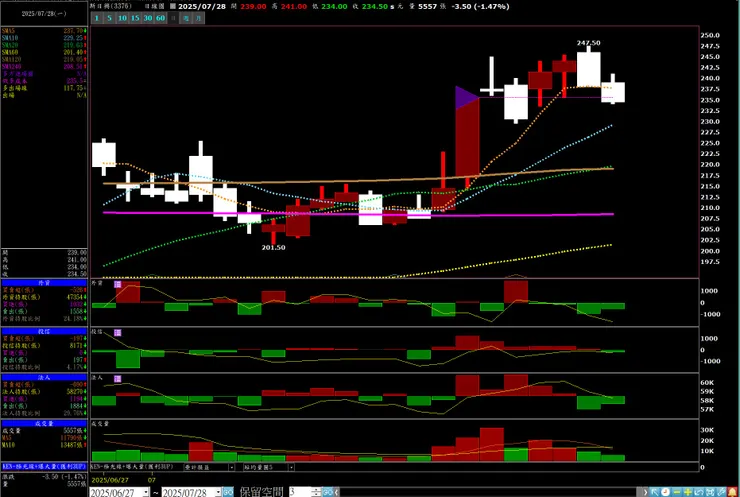
Task: Select the 1-minute timeframe button
Action: coord(97,18)
